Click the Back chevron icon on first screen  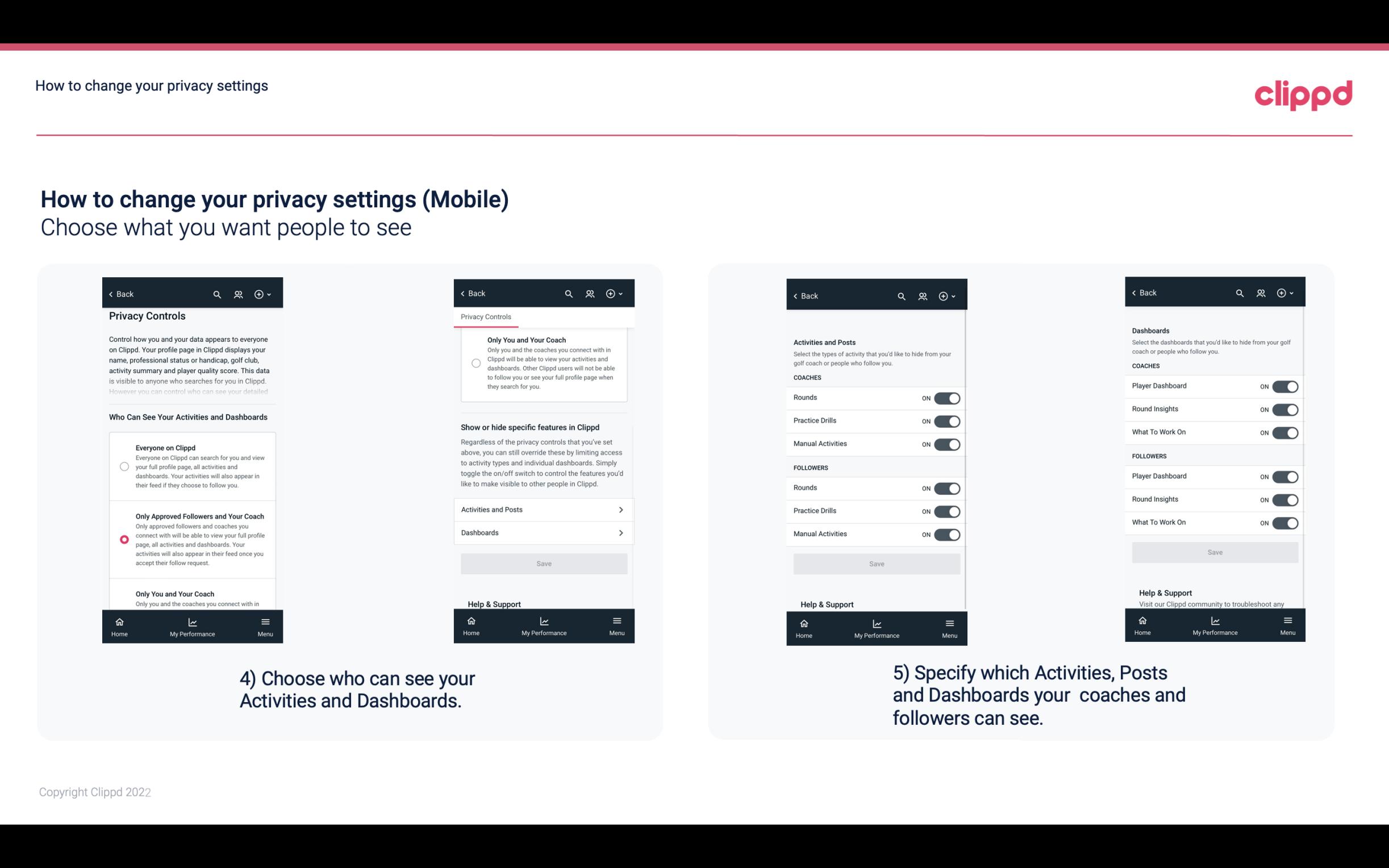(x=111, y=294)
